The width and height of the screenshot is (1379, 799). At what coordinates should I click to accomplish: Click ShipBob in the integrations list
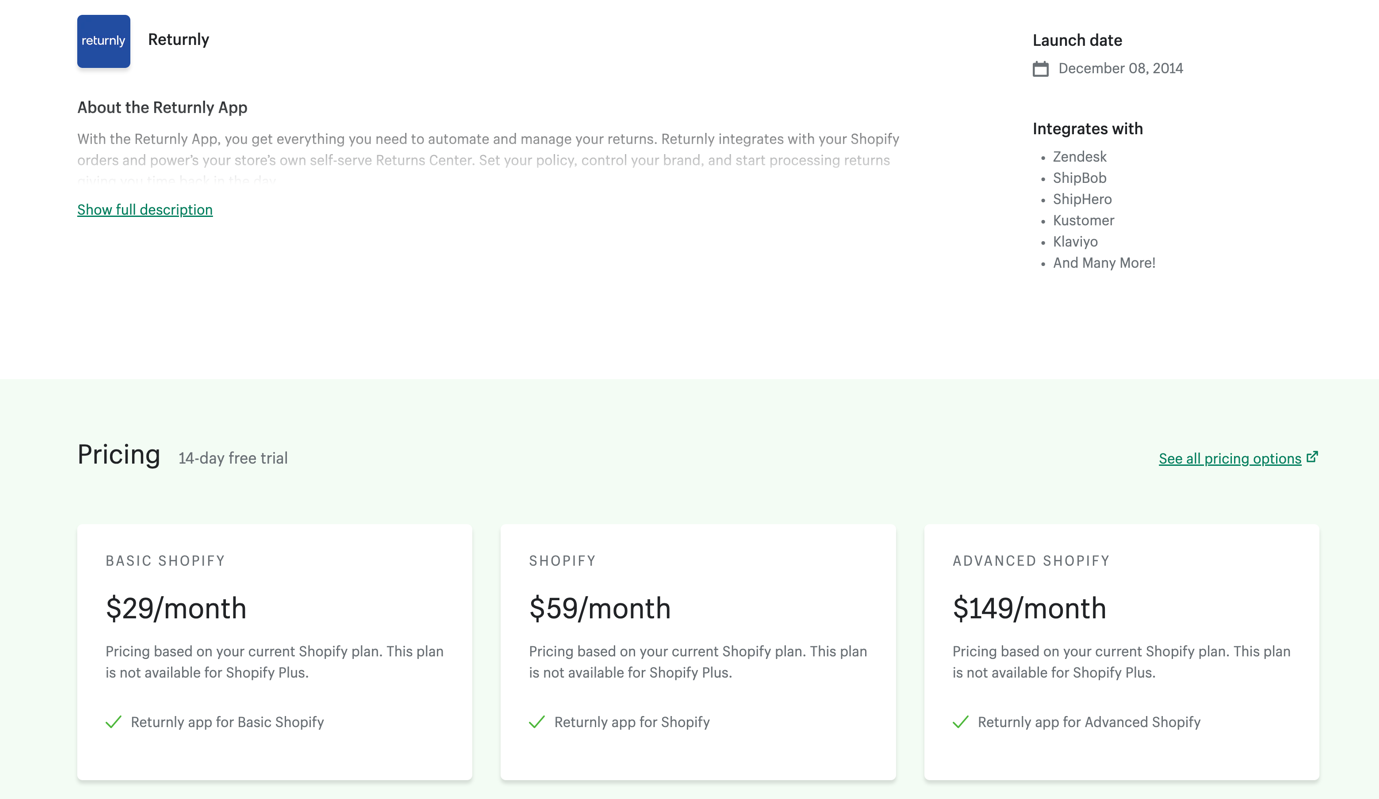pyautogui.click(x=1080, y=178)
